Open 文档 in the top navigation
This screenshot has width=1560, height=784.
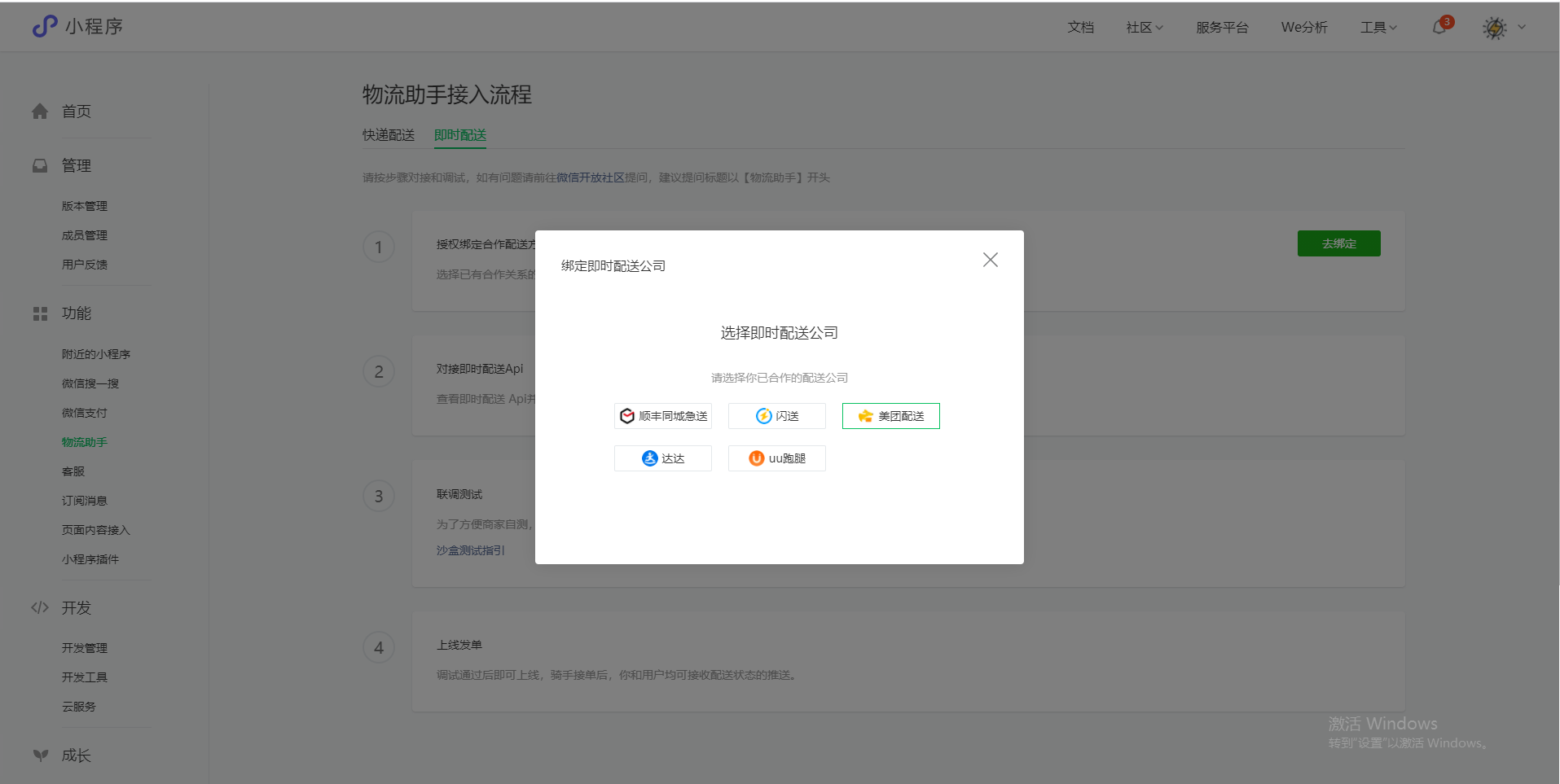[1081, 28]
